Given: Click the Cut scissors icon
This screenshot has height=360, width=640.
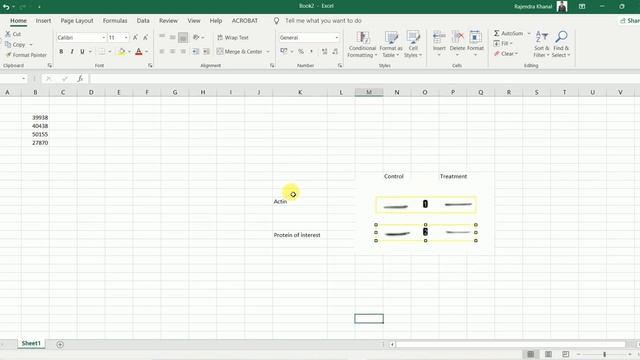Looking at the screenshot, I should (x=8, y=34).
